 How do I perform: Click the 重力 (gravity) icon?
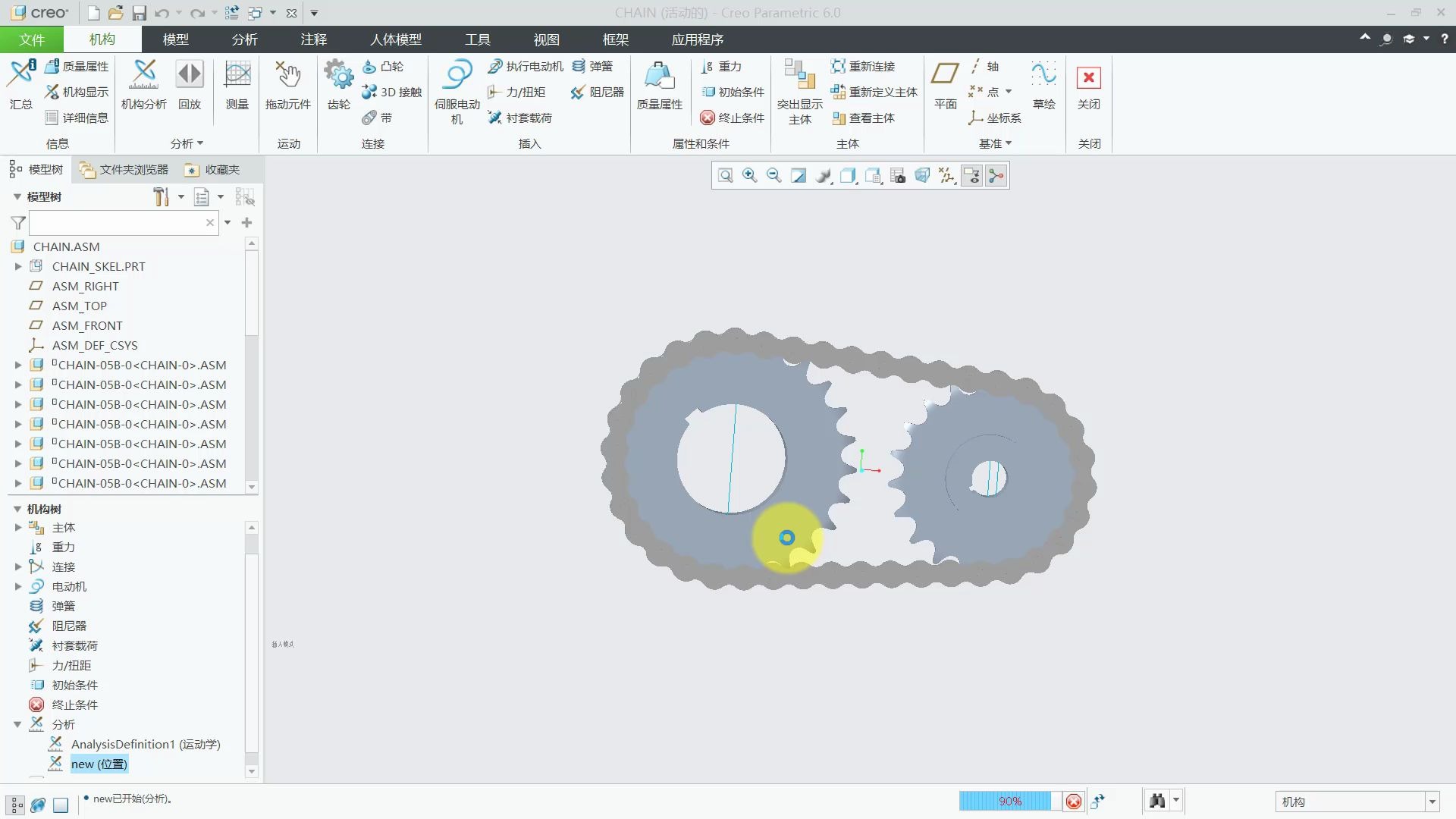point(705,65)
